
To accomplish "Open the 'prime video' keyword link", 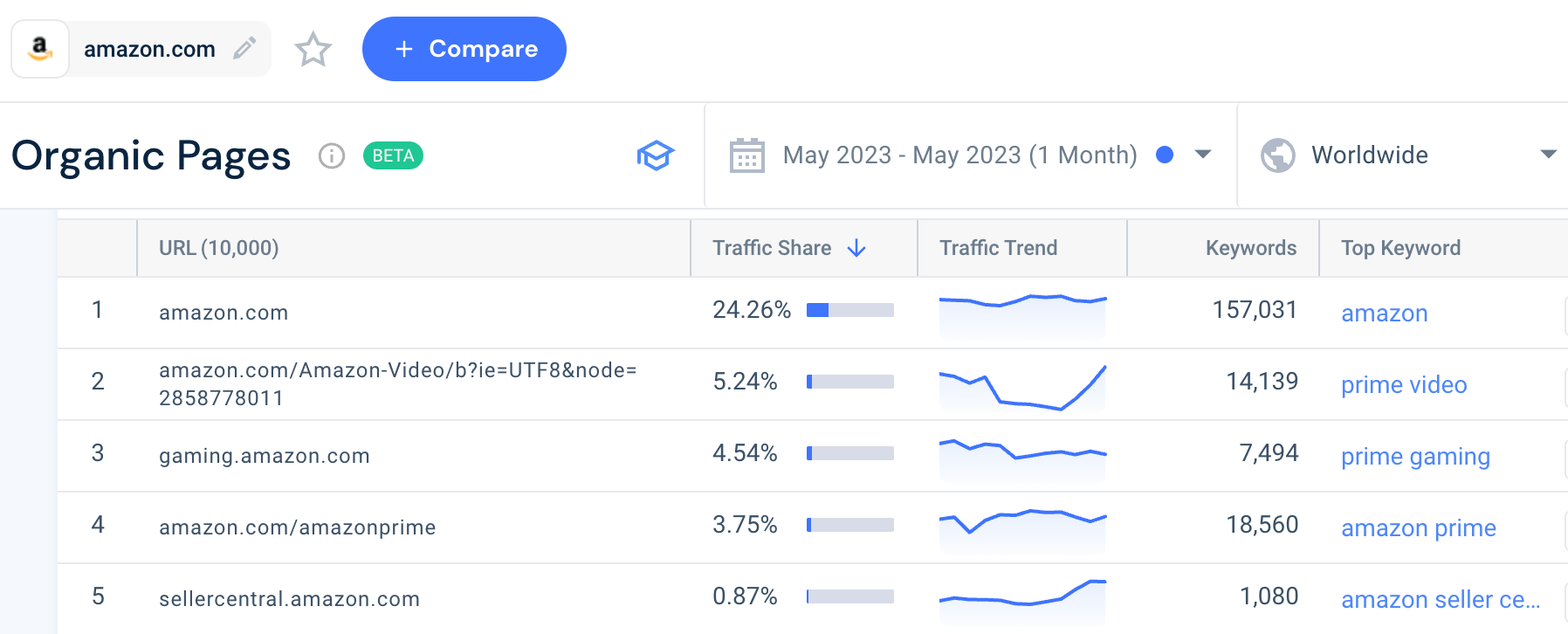I will pos(1403,385).
